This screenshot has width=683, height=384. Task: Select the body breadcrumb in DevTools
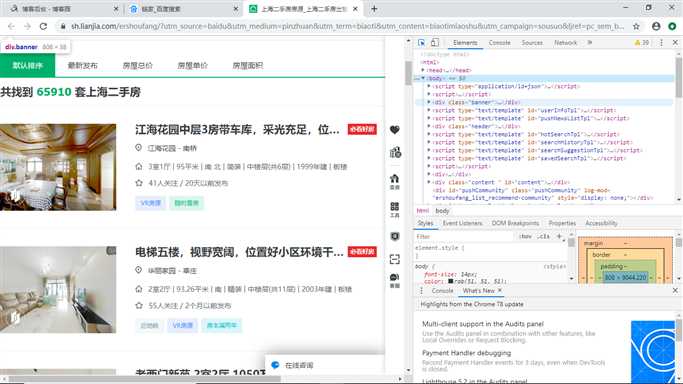442,211
